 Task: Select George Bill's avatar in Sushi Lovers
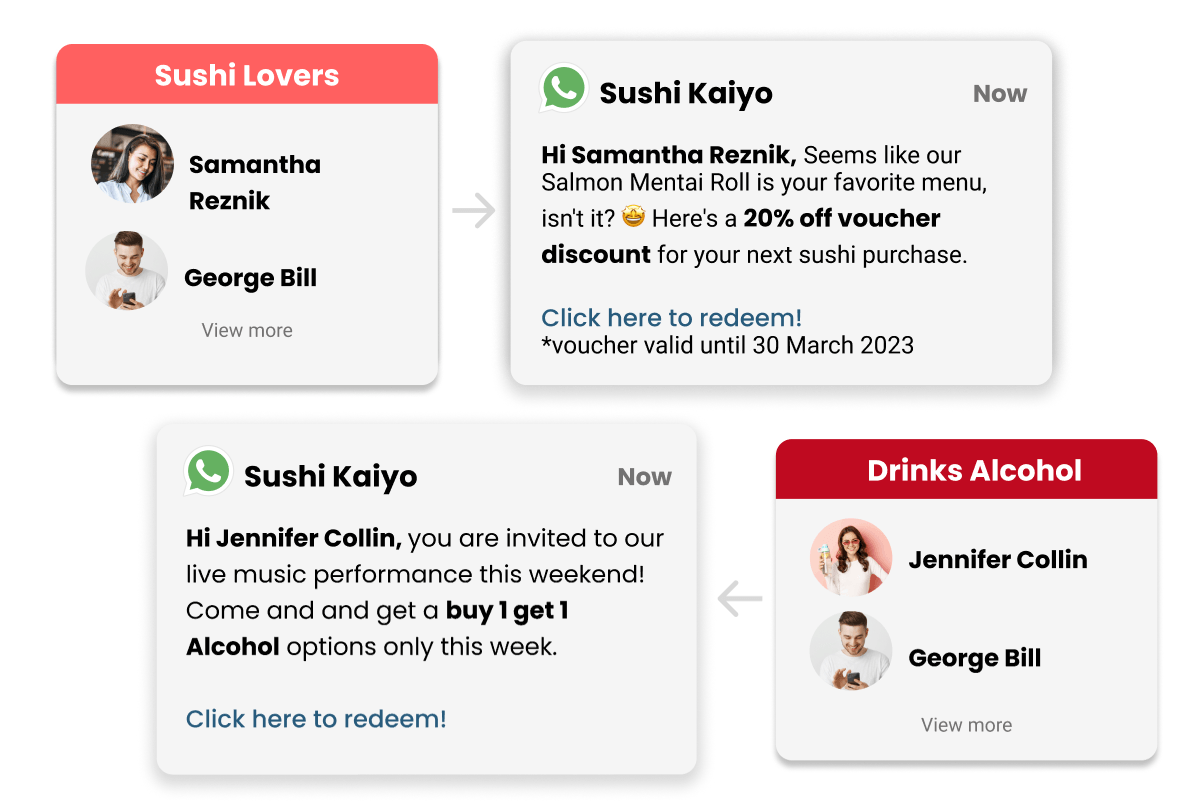click(126, 271)
